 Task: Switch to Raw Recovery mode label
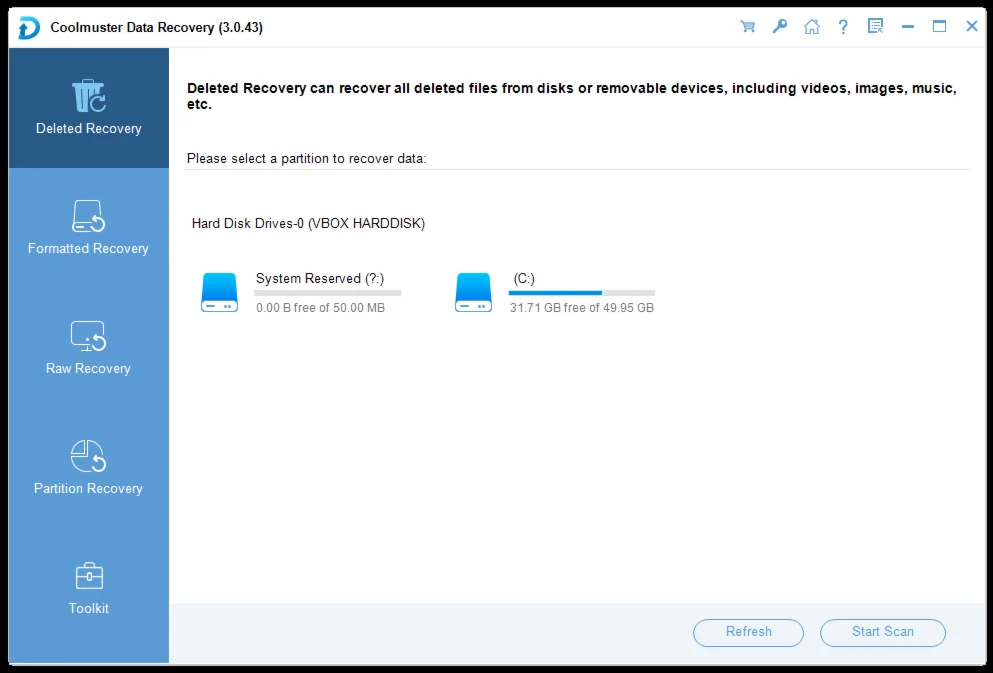coord(88,368)
